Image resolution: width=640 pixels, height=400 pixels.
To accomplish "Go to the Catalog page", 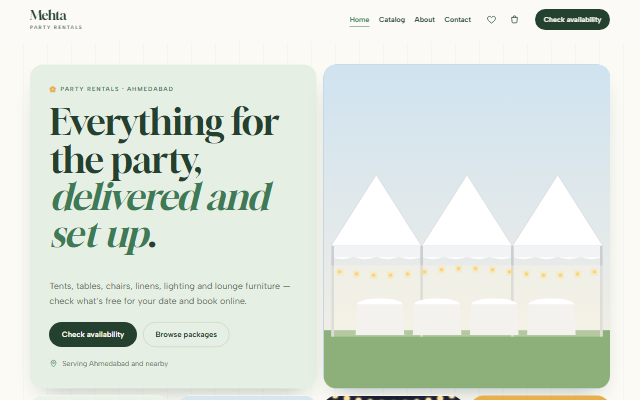I will click(x=391, y=20).
